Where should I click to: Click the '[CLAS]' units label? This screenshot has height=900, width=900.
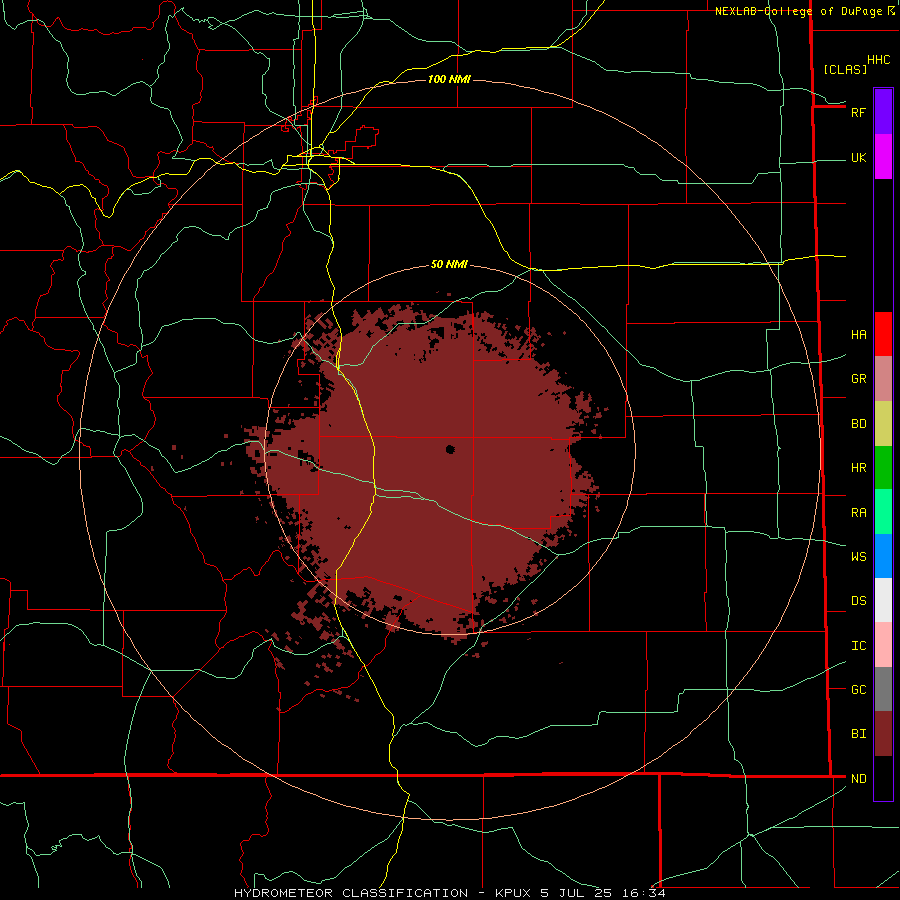click(845, 69)
